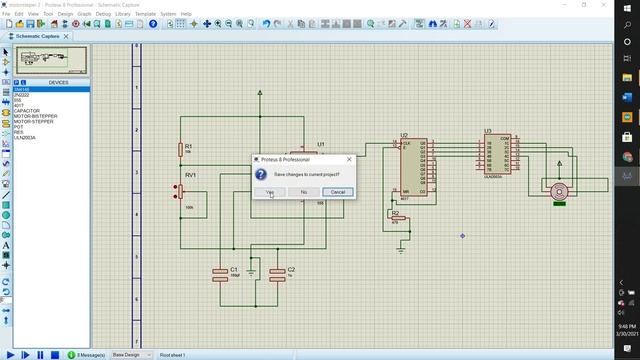Image resolution: width=640 pixels, height=360 pixels.
Task: Click the L library manage button
Action: (x=23, y=82)
